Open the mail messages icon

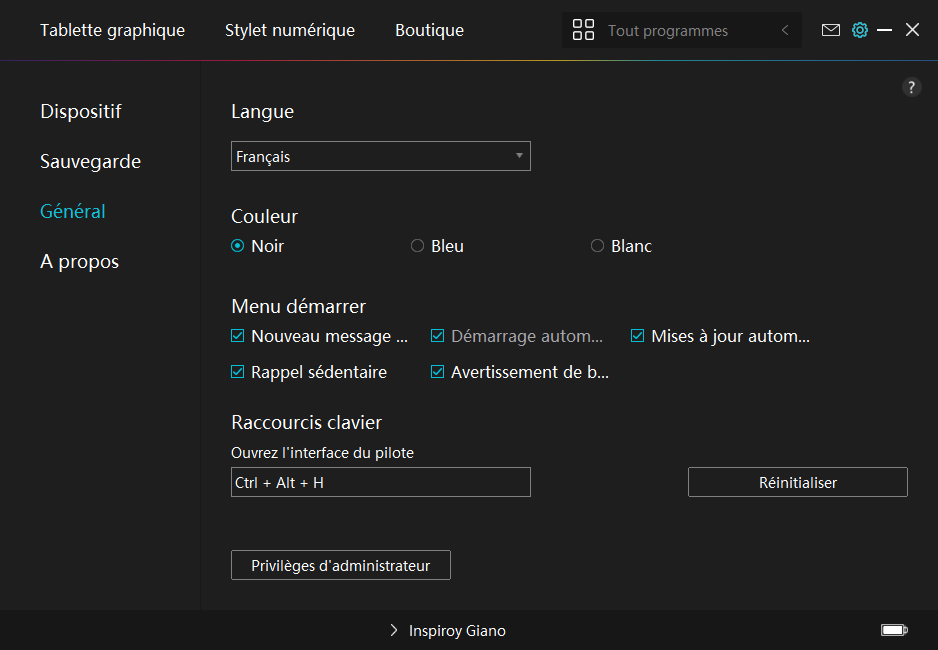[x=830, y=30]
